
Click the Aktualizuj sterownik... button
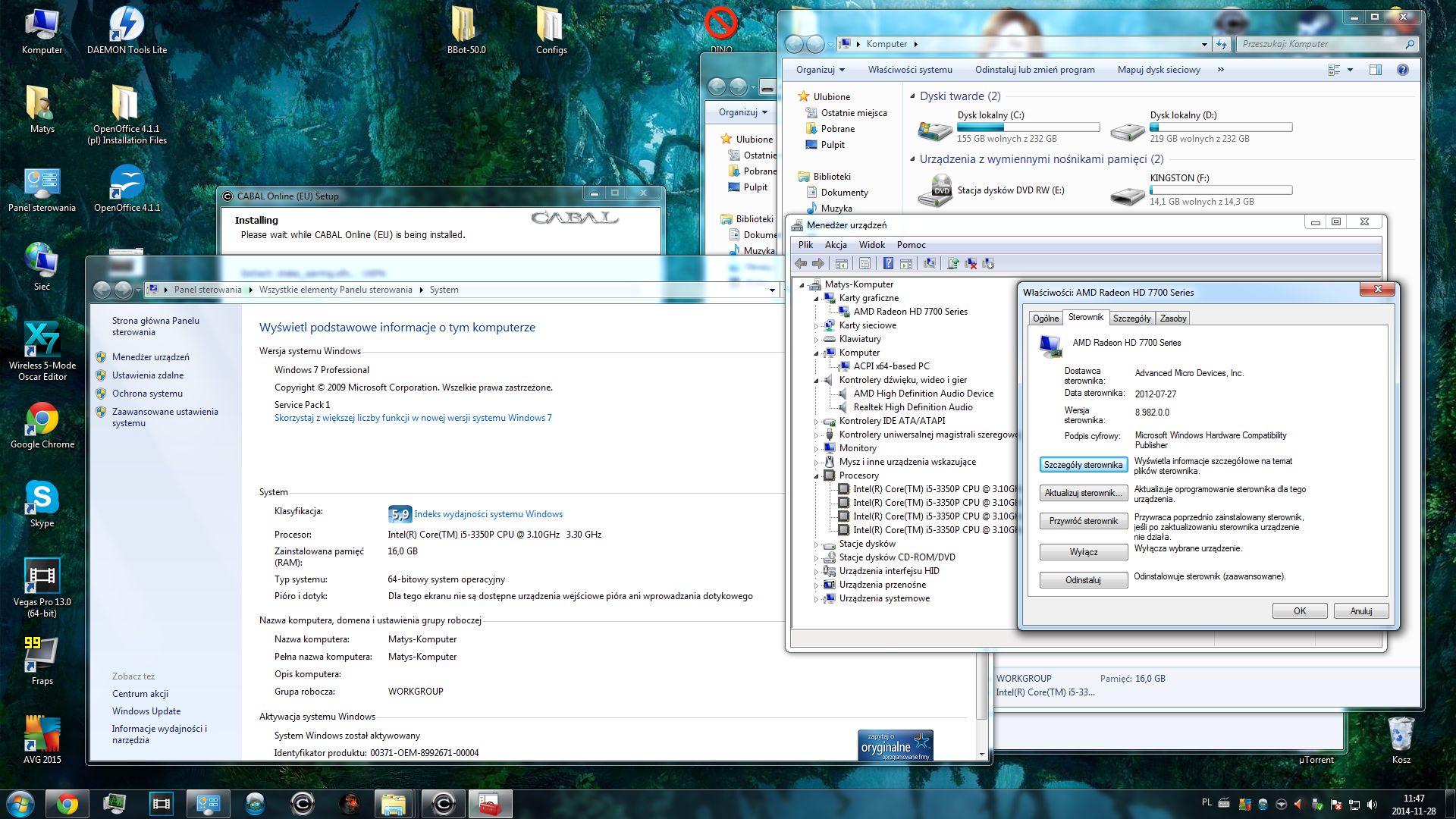pyautogui.click(x=1083, y=493)
